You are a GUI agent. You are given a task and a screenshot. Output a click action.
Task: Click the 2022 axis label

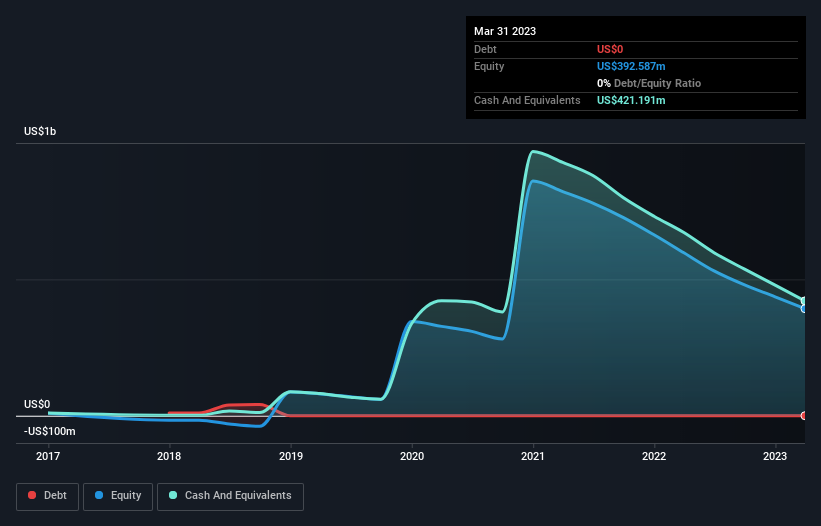tap(654, 456)
